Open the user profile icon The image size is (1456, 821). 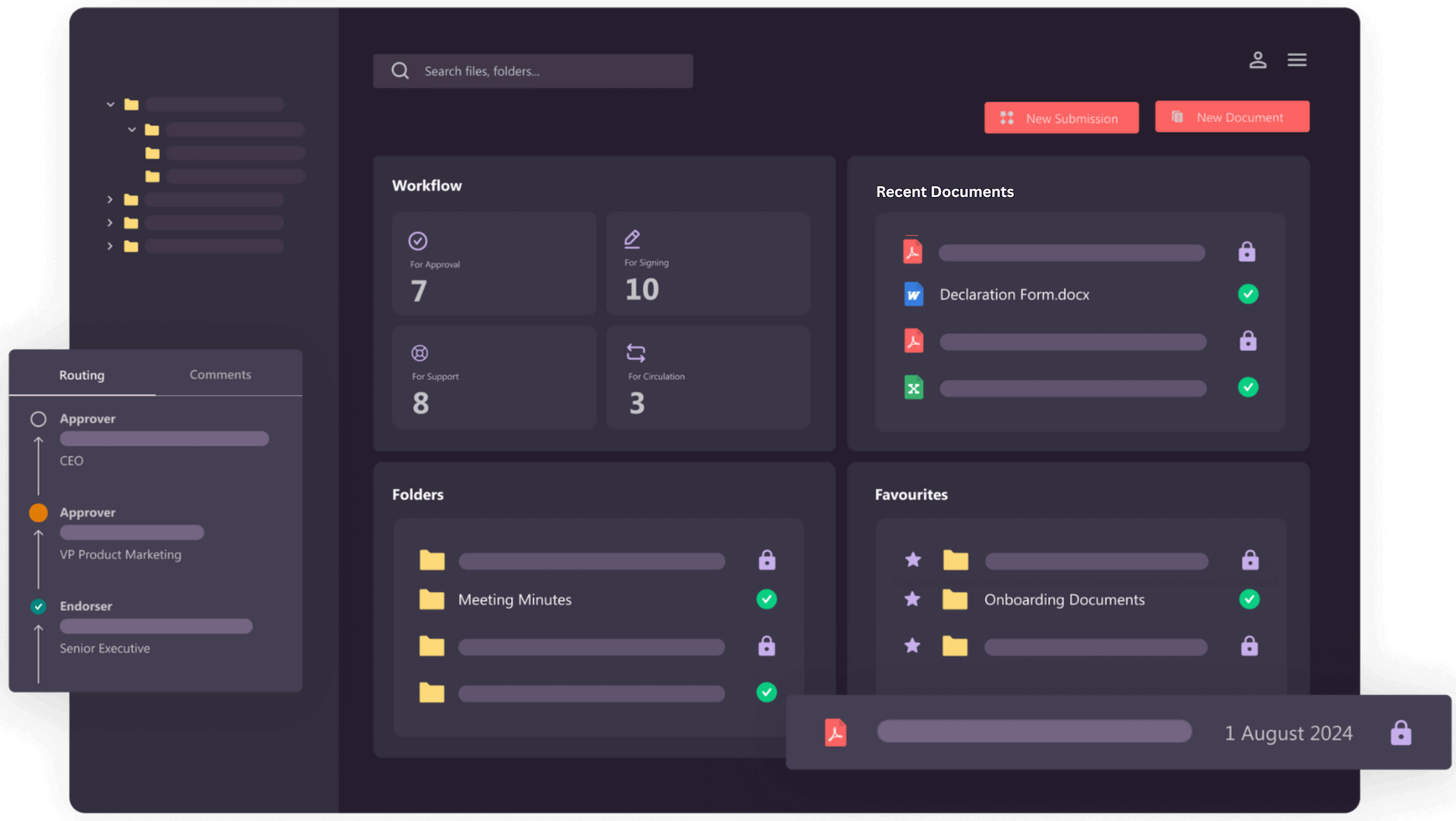[x=1257, y=60]
